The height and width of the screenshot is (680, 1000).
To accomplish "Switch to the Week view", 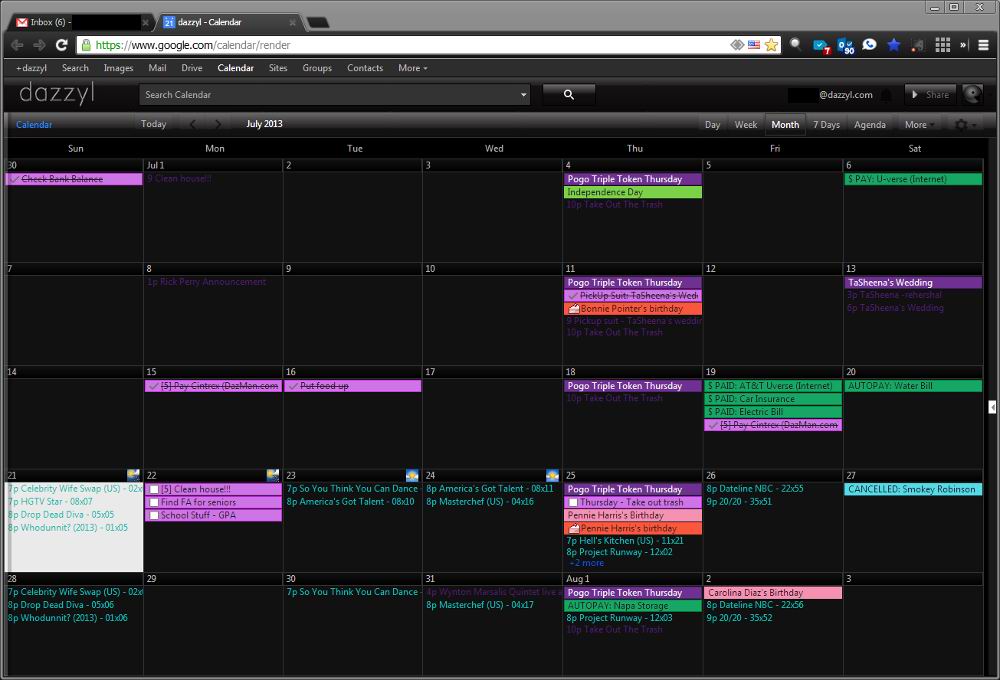I will pos(746,124).
